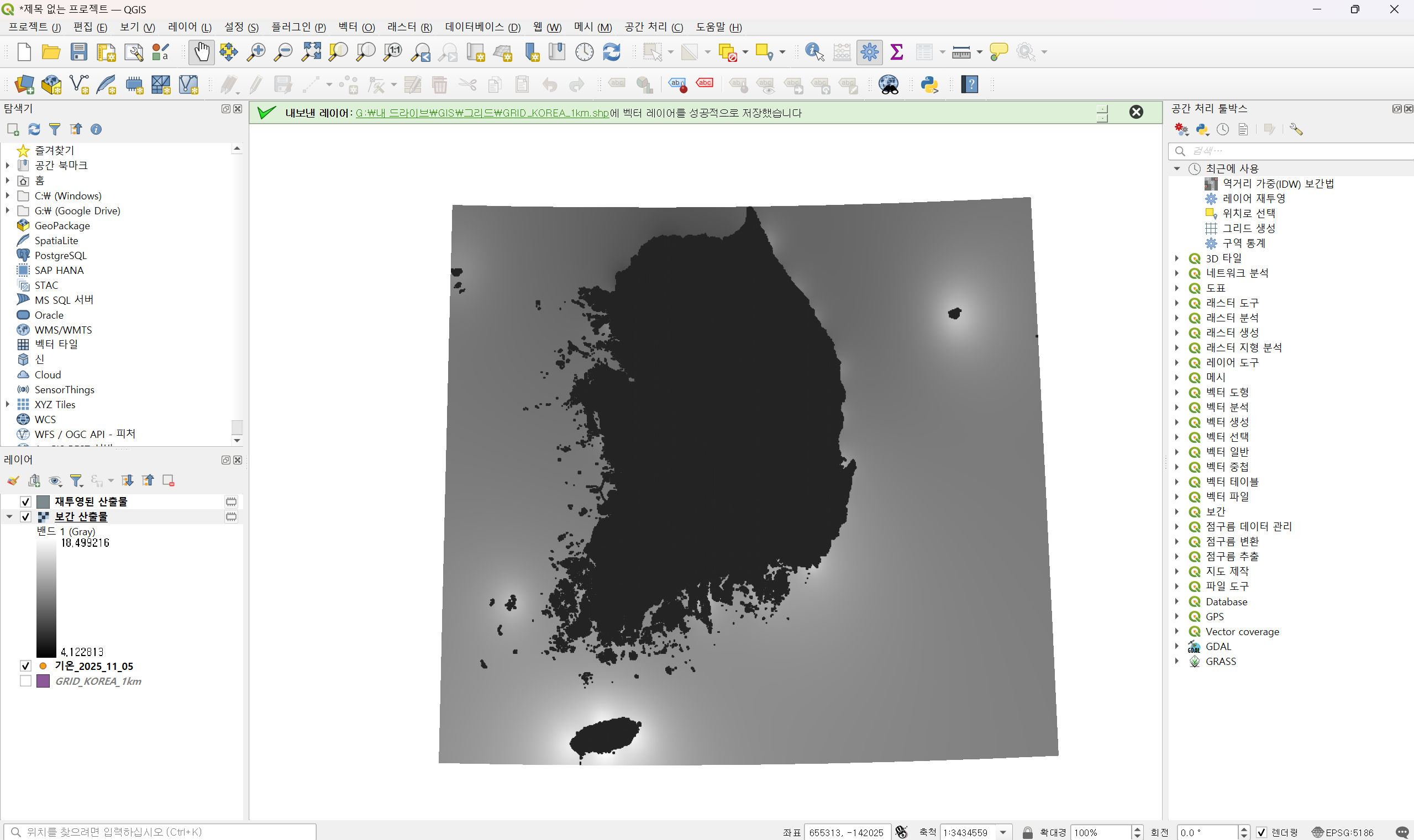The width and height of the screenshot is (1414, 840).
Task: Open the Identify Features tool
Action: 814,52
